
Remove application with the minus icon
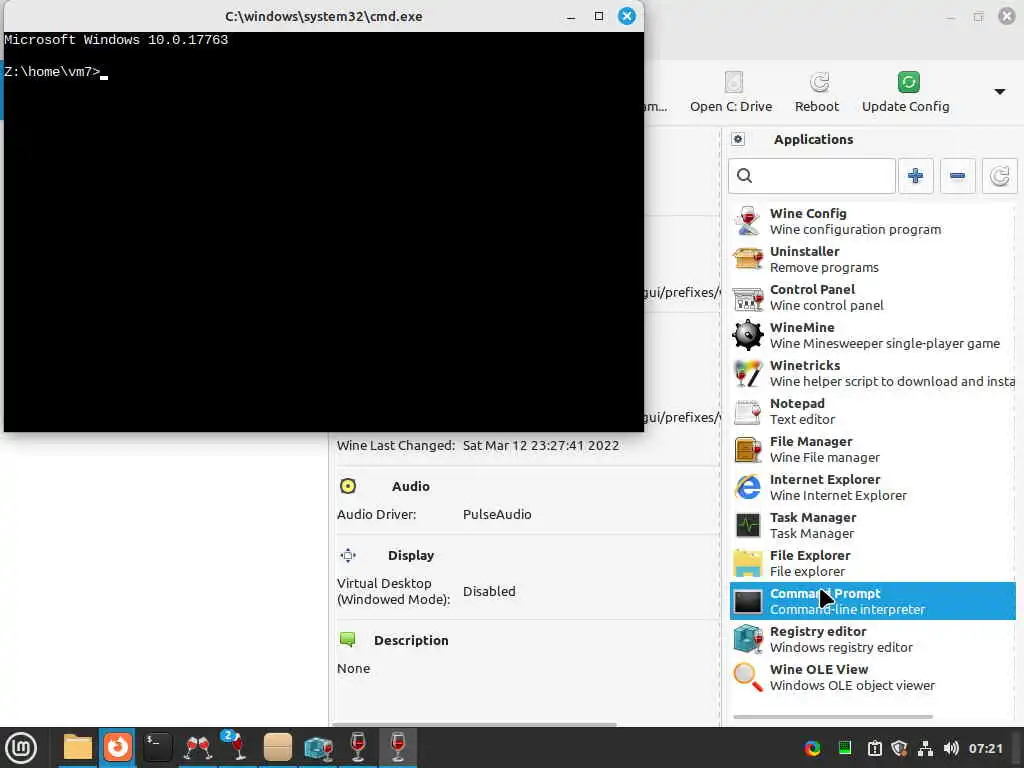point(957,176)
